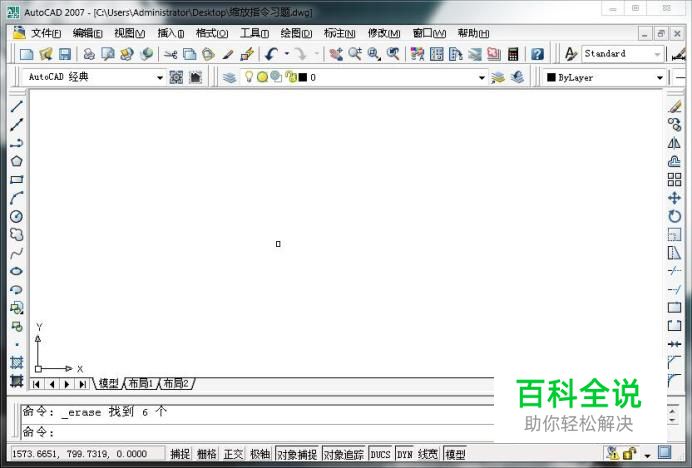The image size is (692, 468).
Task: Toggle DYN dynamic input
Action: (x=405, y=454)
